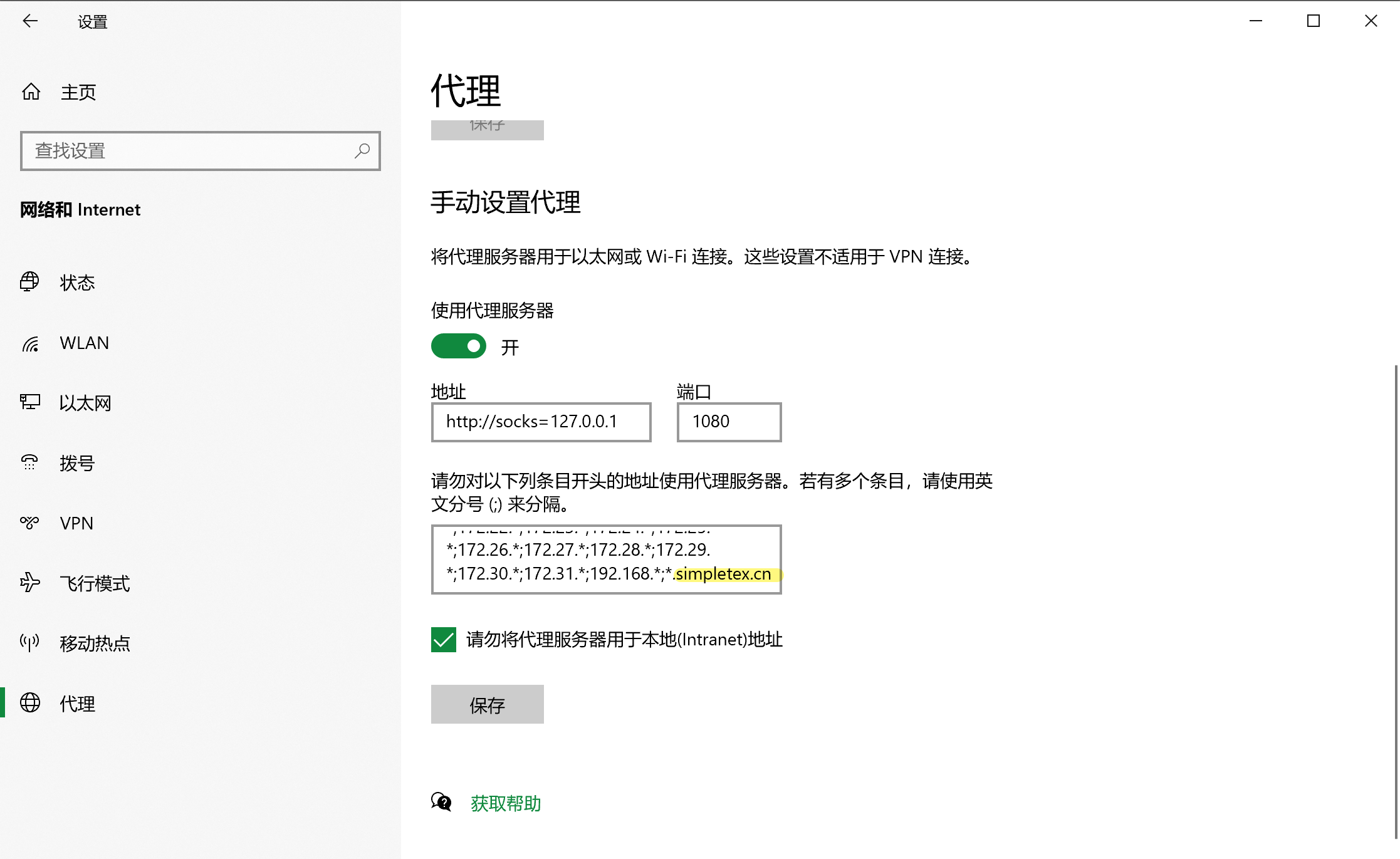The height and width of the screenshot is (859, 1400).
Task: Click the bottom Save (保存) button
Action: (487, 705)
